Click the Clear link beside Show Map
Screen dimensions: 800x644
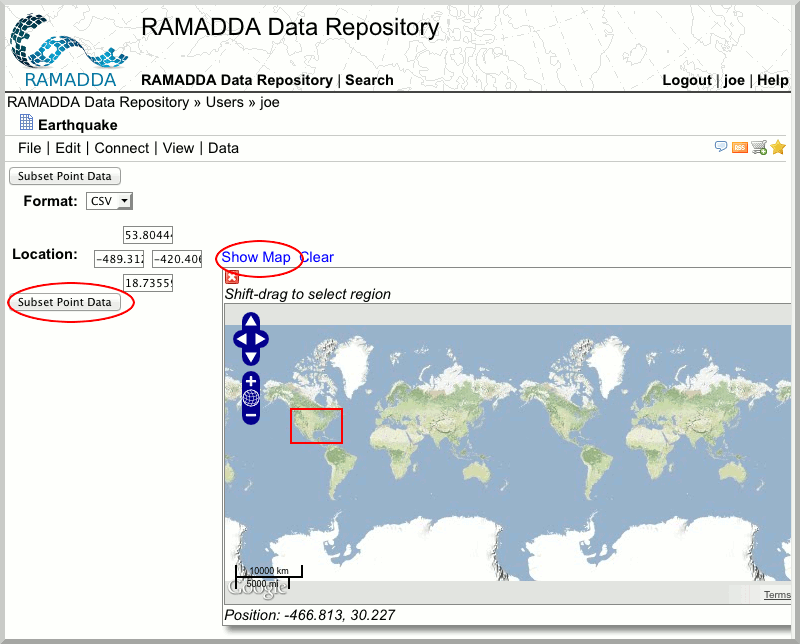[317, 257]
